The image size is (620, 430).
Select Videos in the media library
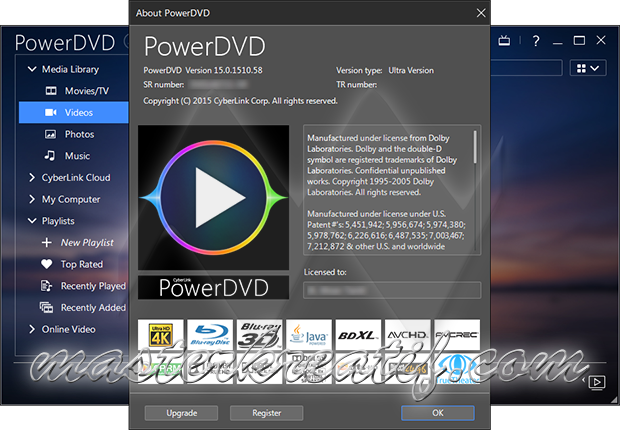[74, 112]
